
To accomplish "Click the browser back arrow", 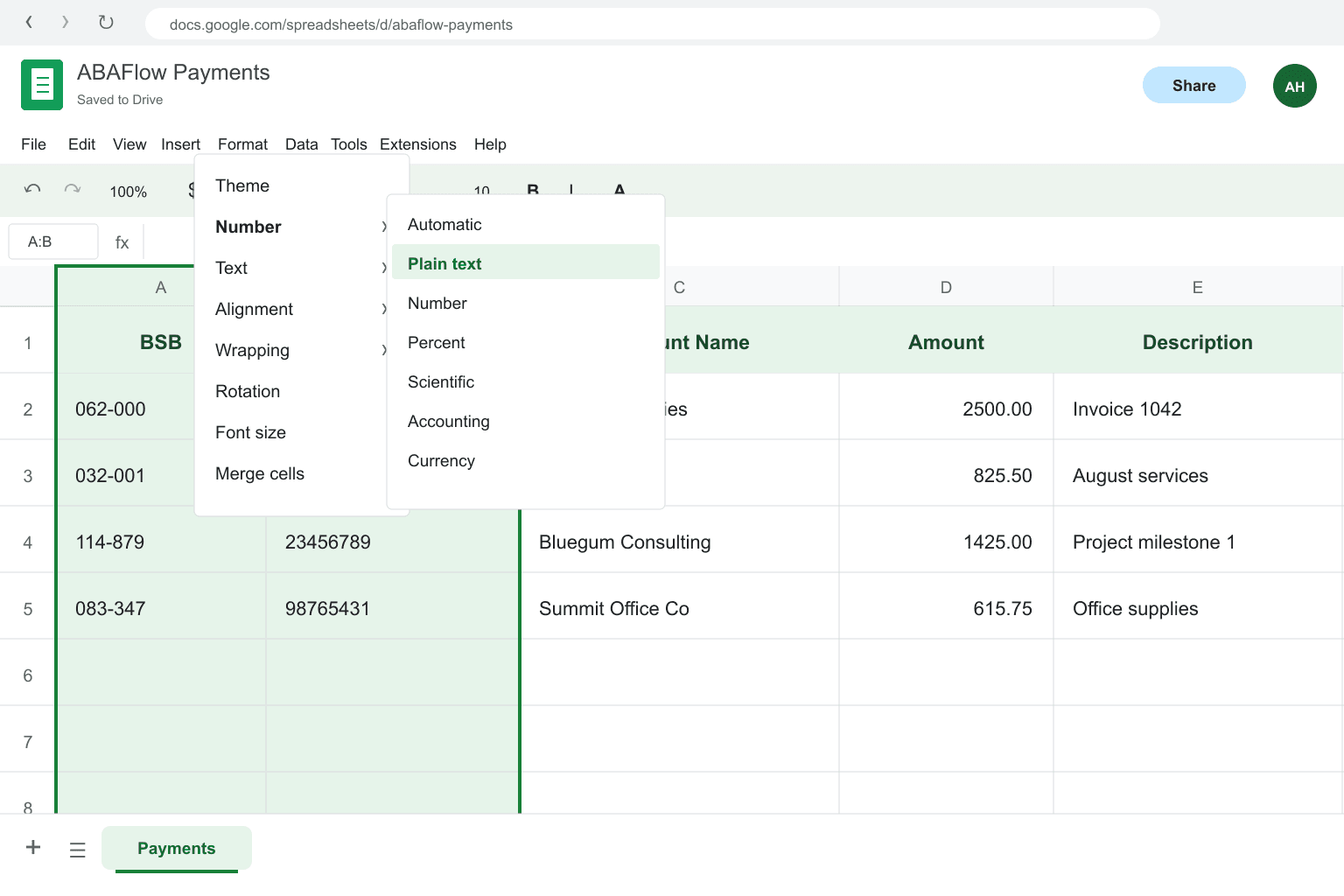I will (29, 23).
